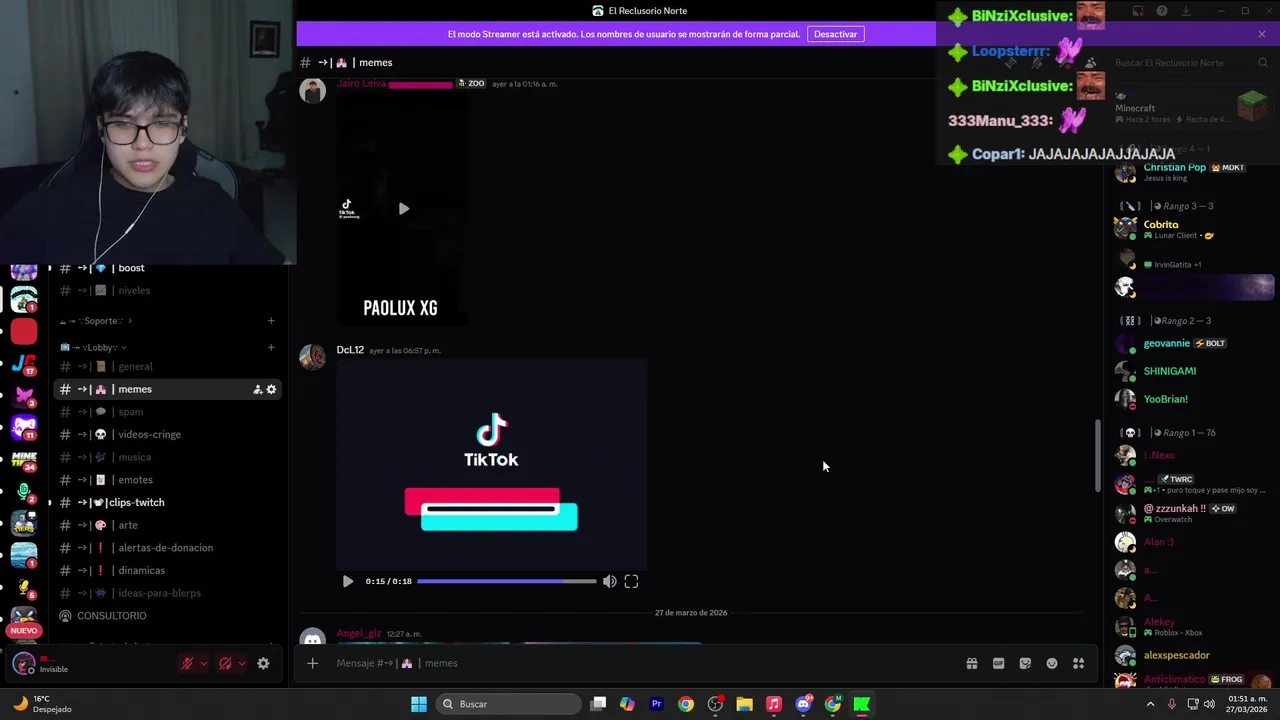Click the plus attachment button in message box
Viewport: 1280px width, 720px height.
(313, 663)
